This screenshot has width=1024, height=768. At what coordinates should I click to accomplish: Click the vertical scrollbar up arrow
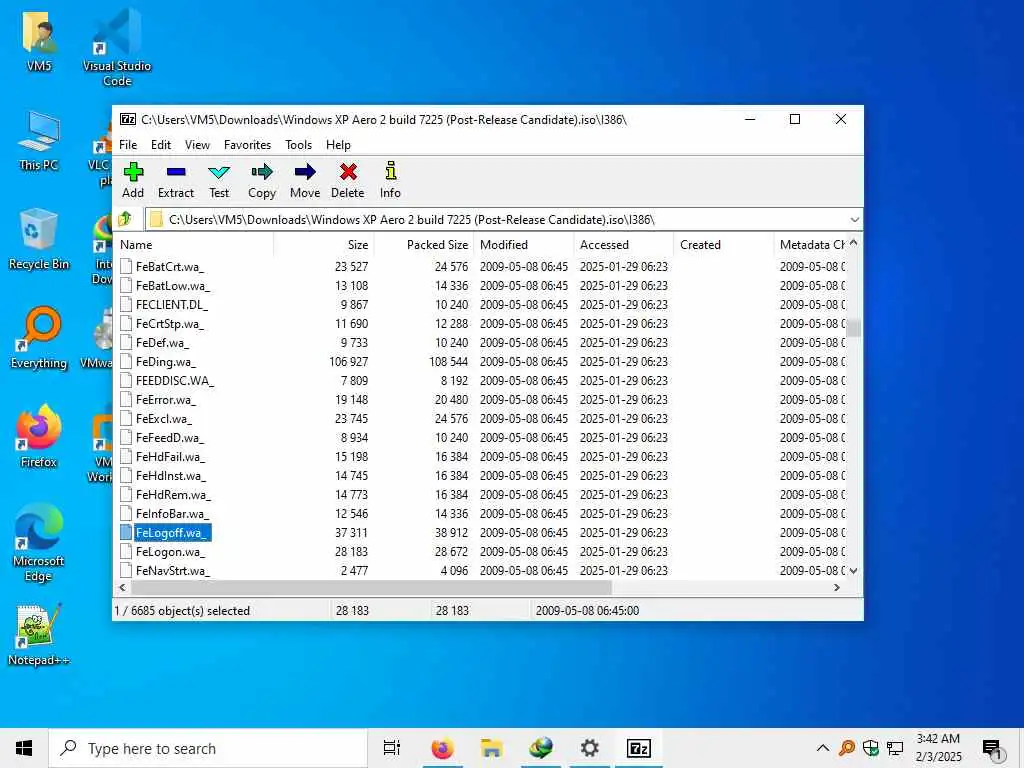point(854,243)
